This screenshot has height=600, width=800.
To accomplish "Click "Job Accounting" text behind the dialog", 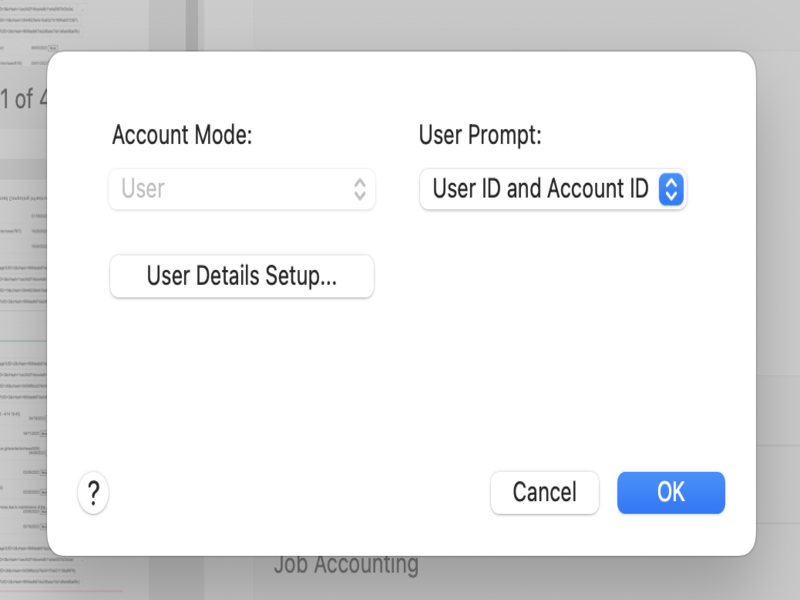I will [346, 565].
